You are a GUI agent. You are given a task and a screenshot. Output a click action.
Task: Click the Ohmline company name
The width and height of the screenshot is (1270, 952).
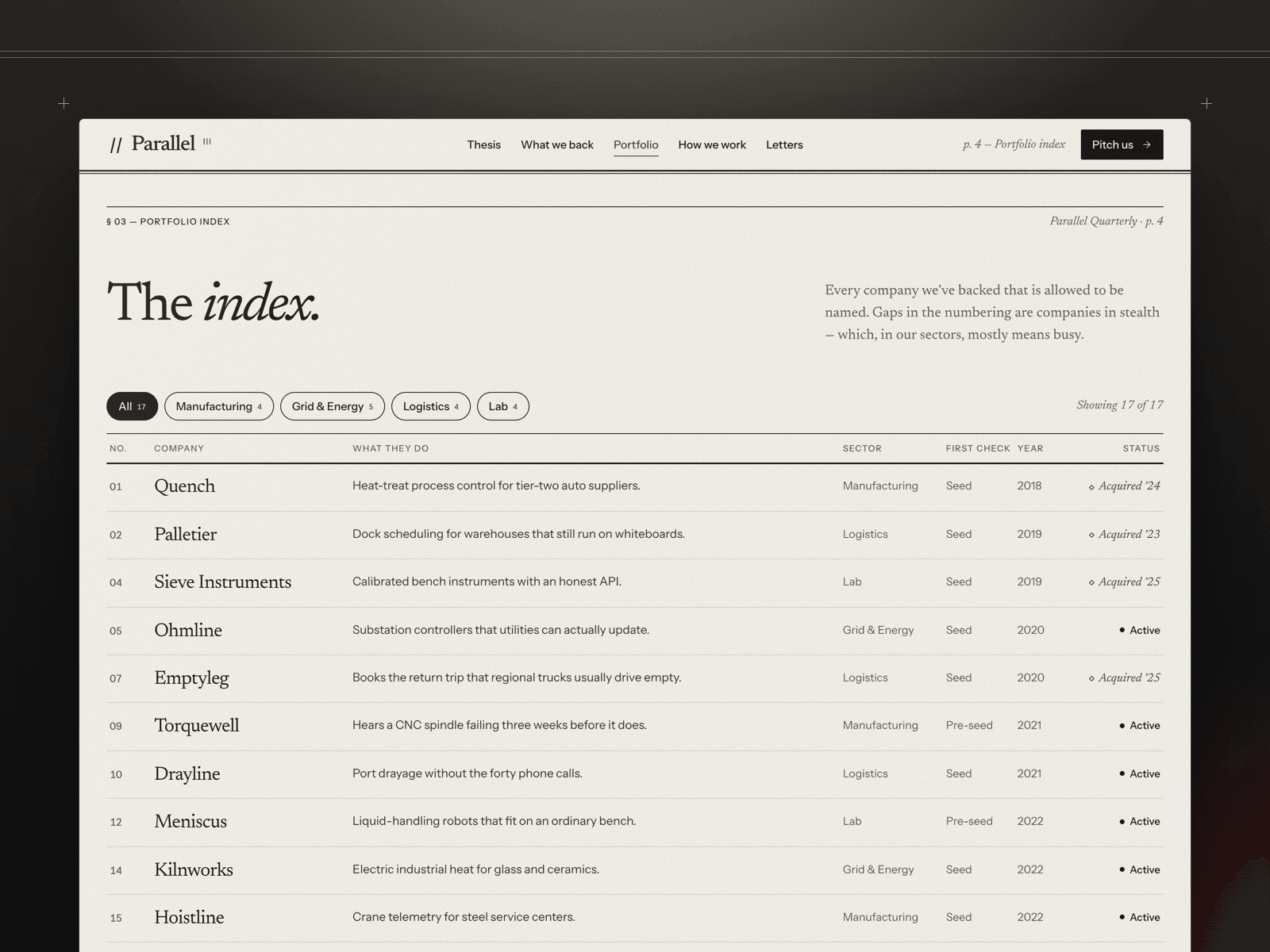click(x=188, y=630)
